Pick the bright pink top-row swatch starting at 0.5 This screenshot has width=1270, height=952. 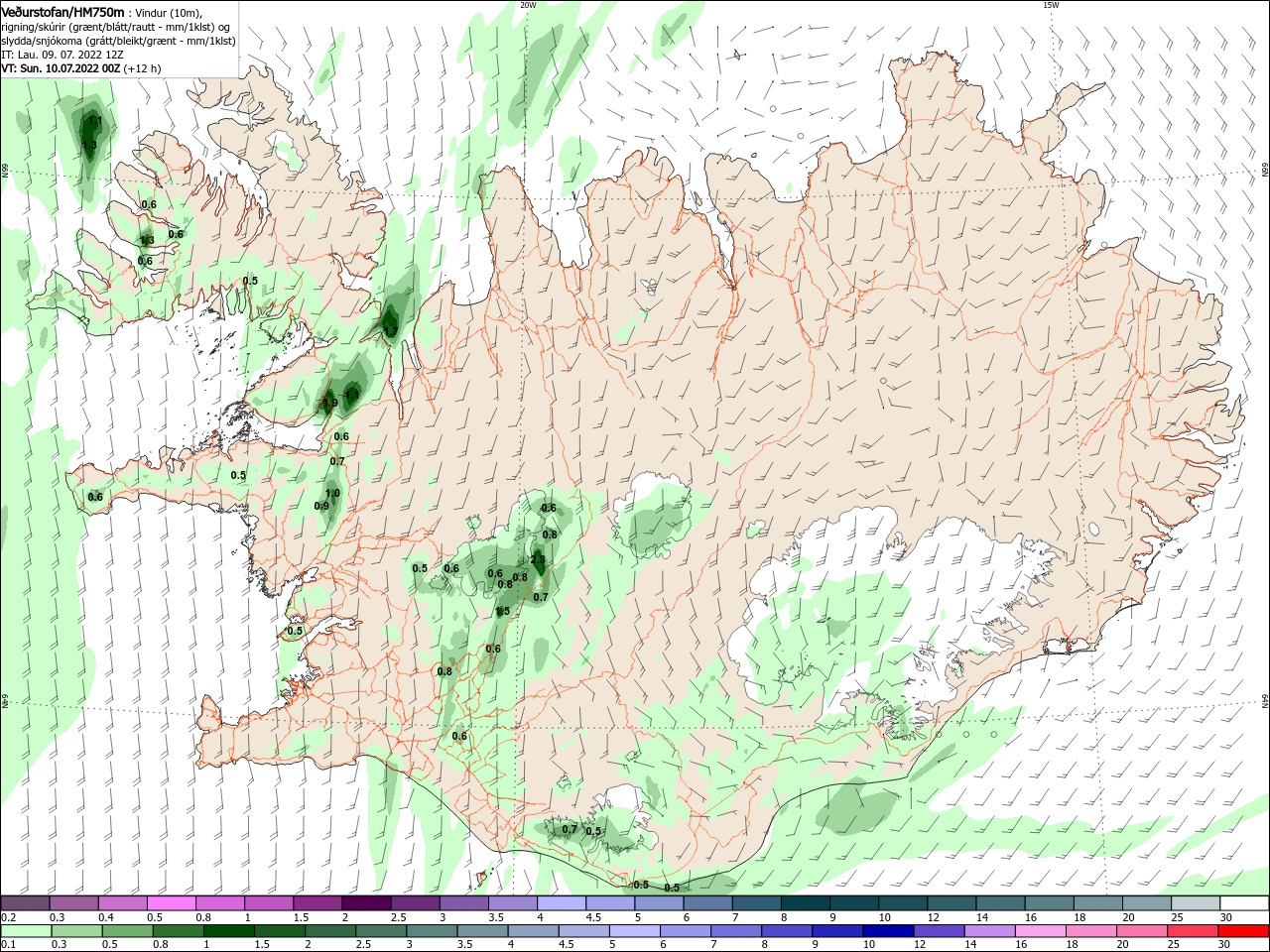[171, 902]
